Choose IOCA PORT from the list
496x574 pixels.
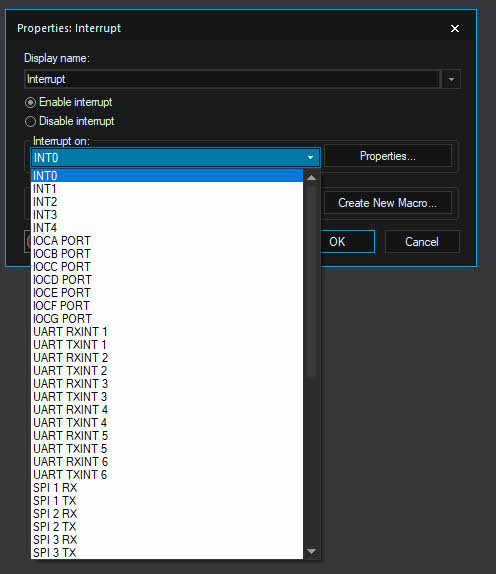pos(167,241)
